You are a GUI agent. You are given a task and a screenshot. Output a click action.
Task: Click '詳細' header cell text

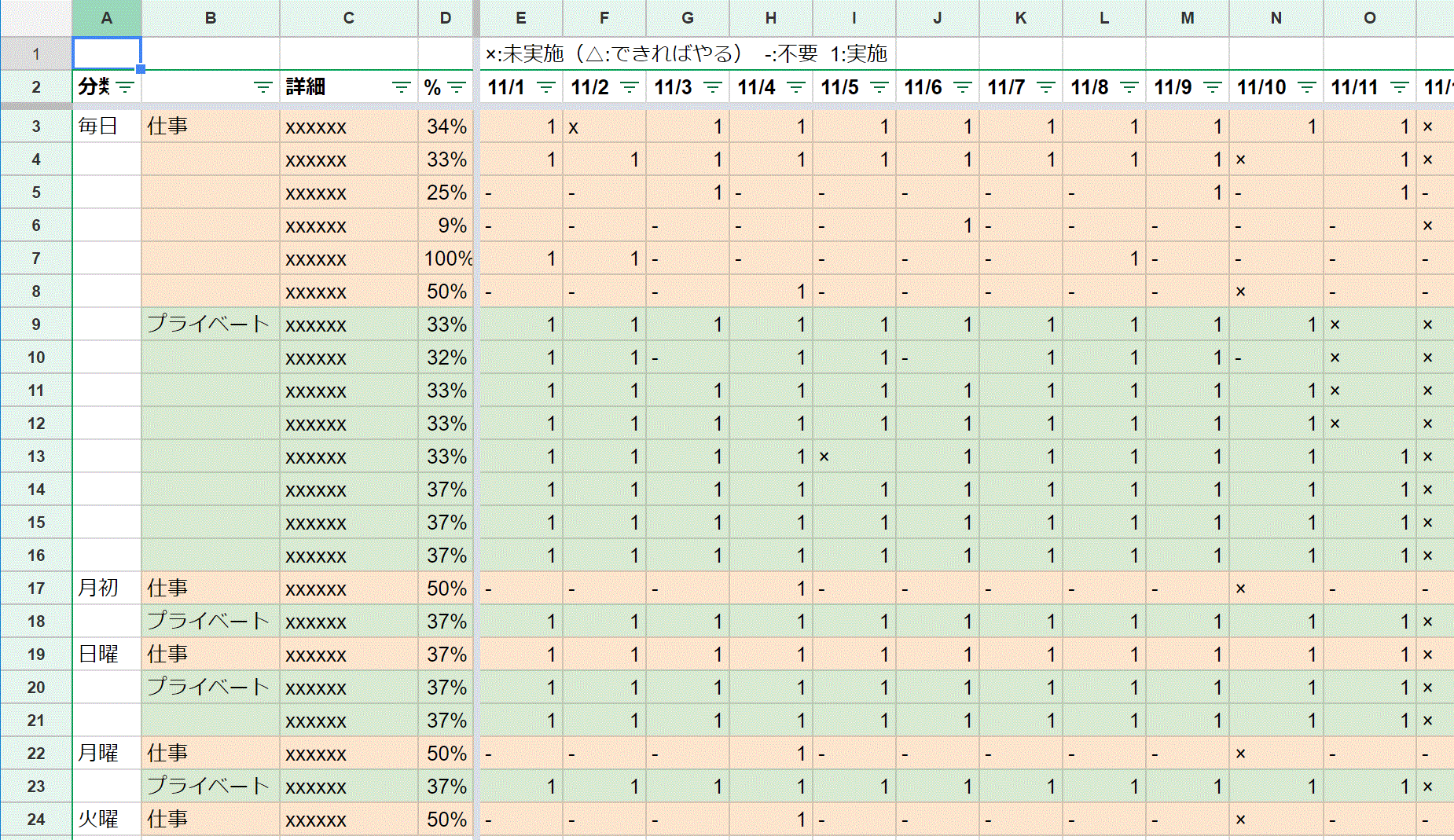point(306,86)
